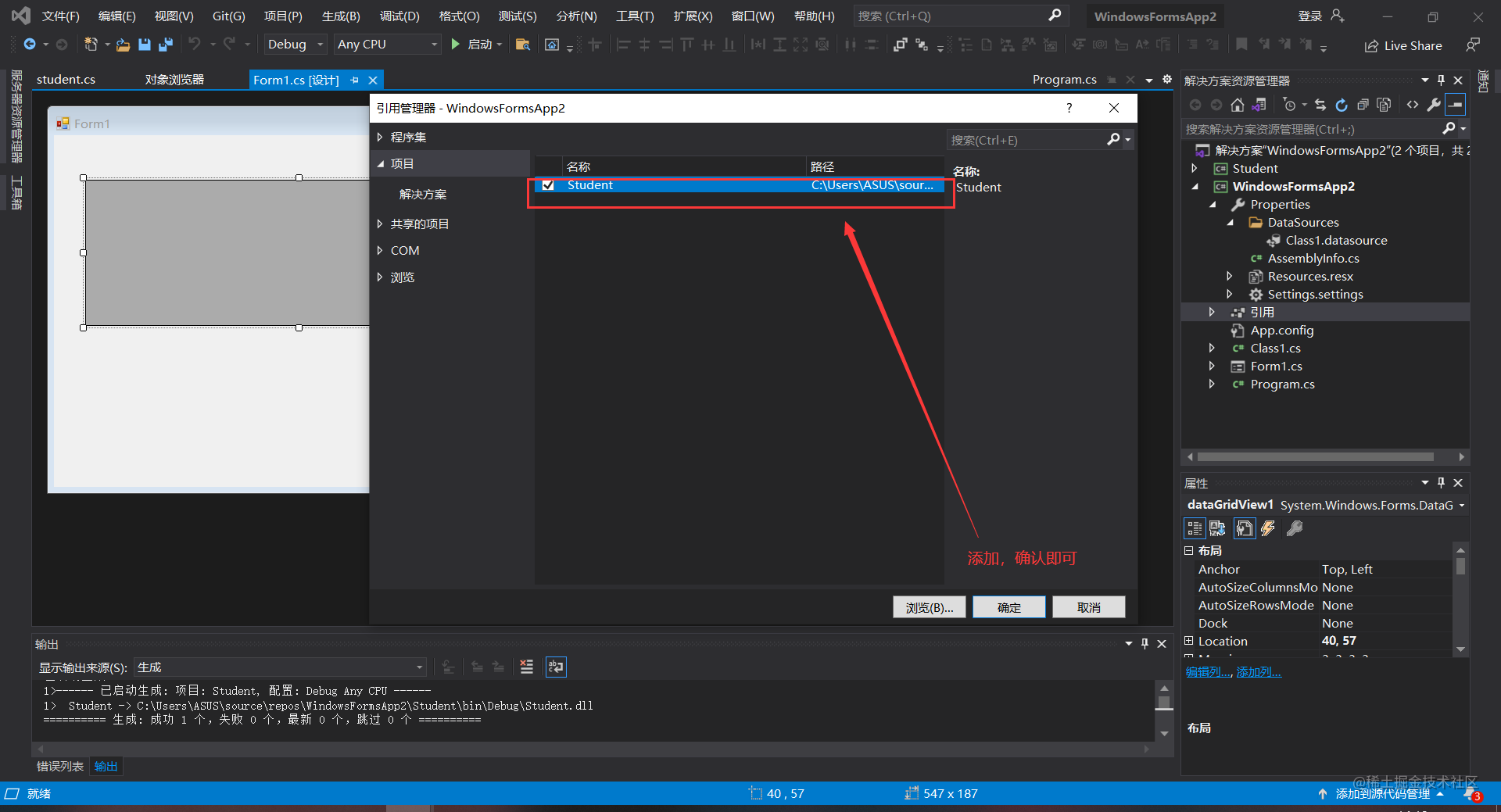
Task: Collapse the DataSources folder node
Action: [x=1231, y=223]
